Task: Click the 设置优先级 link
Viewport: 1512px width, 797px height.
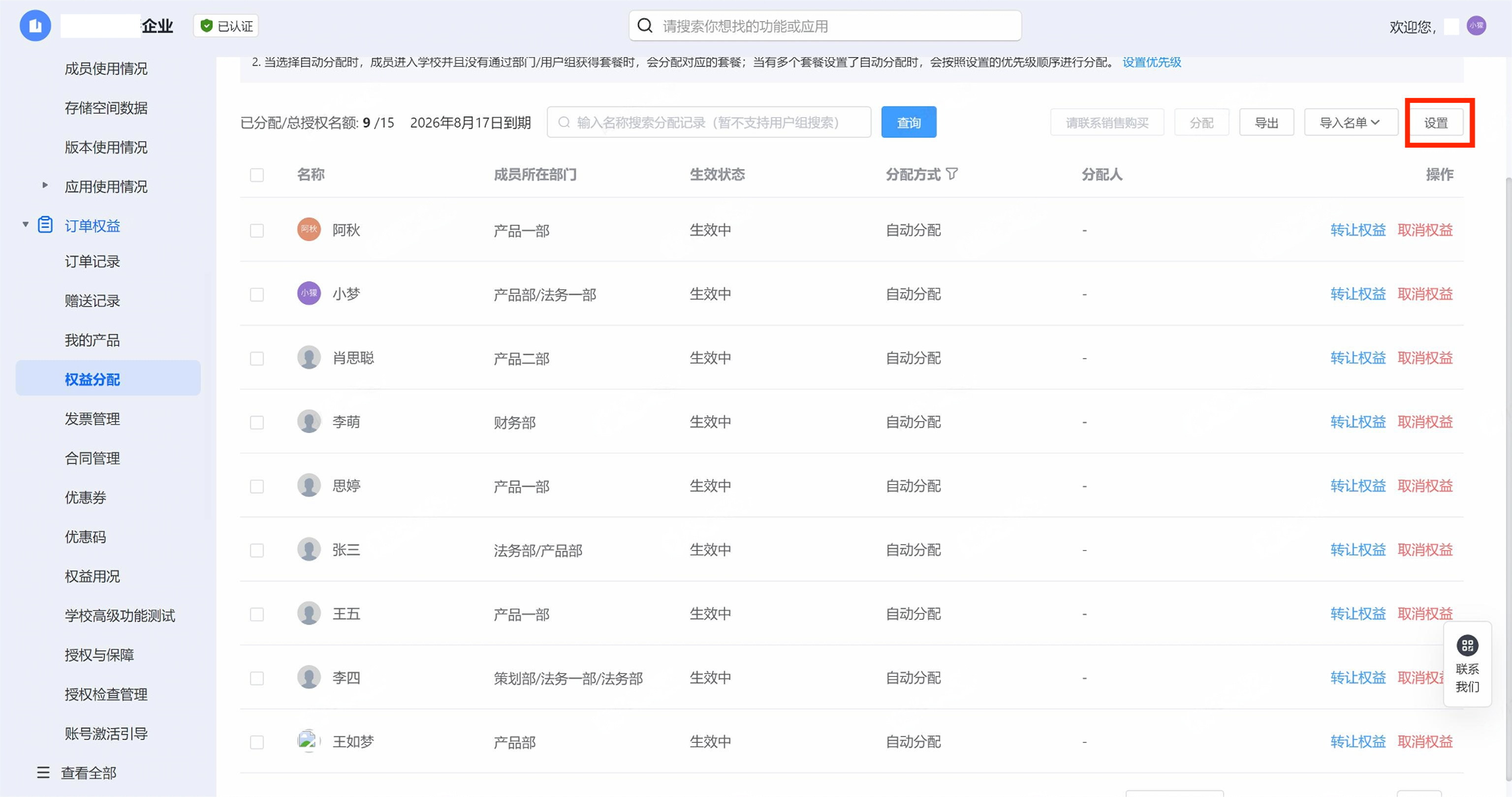Action: tap(1151, 62)
